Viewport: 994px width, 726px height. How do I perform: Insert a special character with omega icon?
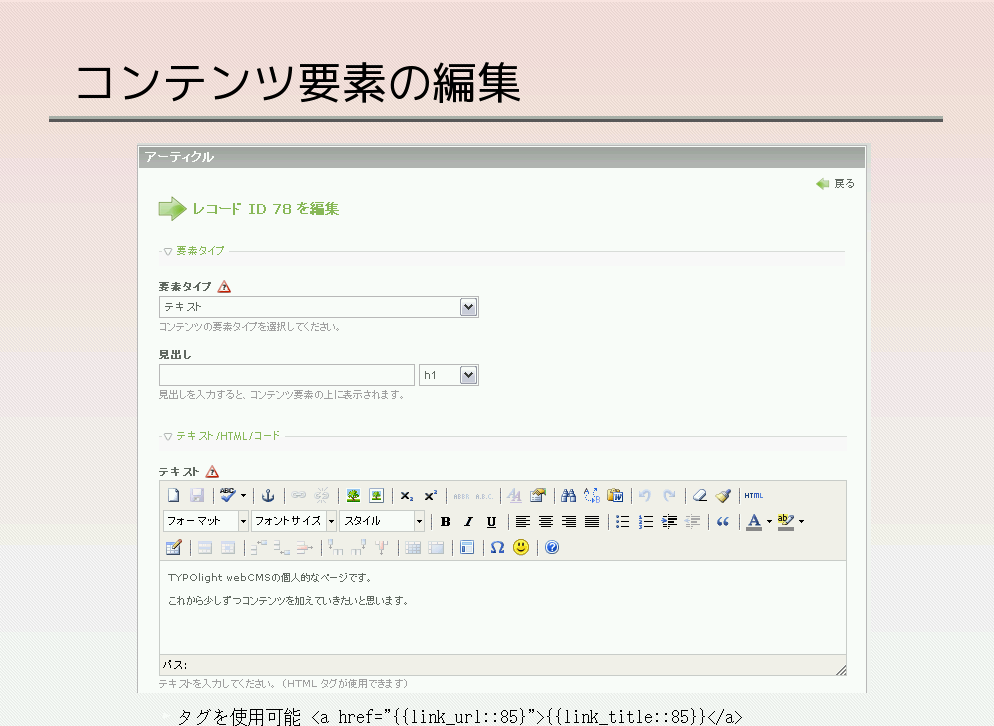coord(497,547)
